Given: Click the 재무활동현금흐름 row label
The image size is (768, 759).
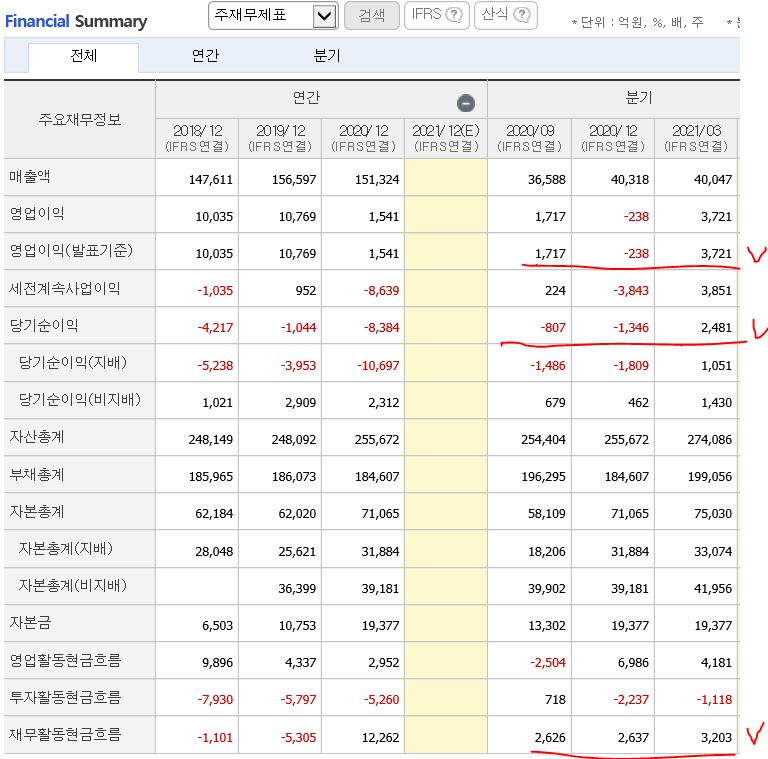Looking at the screenshot, I should tap(65, 734).
